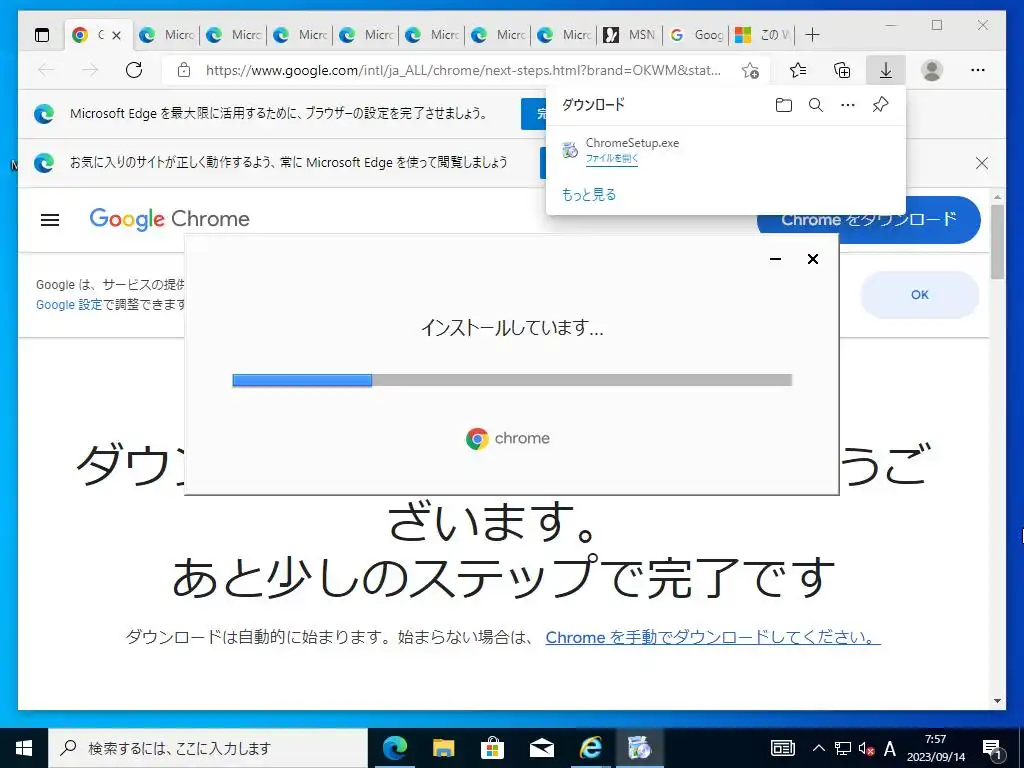Viewport: 1024px width, 768px height.
Task: Open the Google Chrome page hamburger menu
Action: (x=50, y=220)
